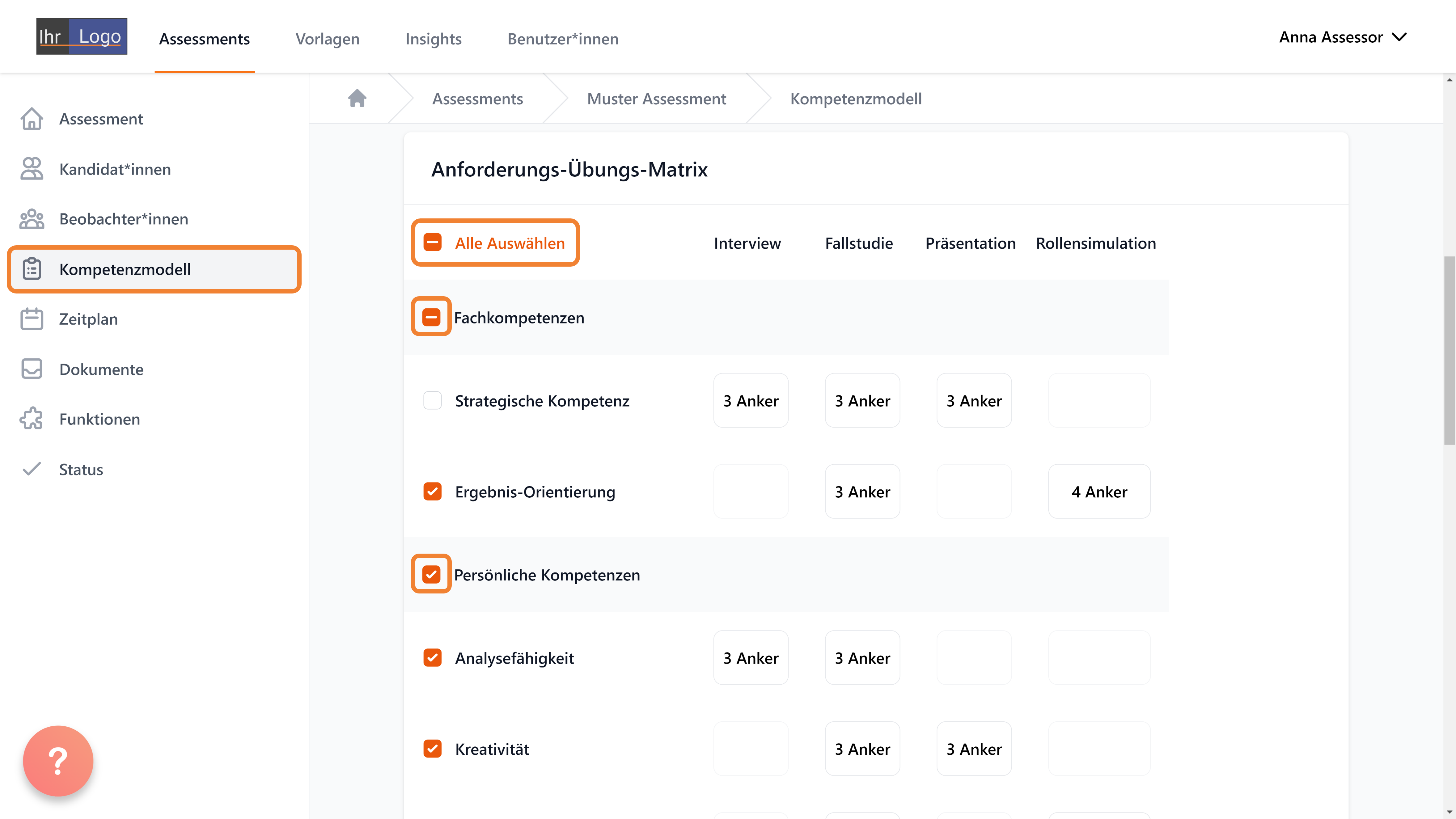This screenshot has height=819, width=1456.
Task: Open Assessment in the sidebar
Action: (x=154, y=119)
